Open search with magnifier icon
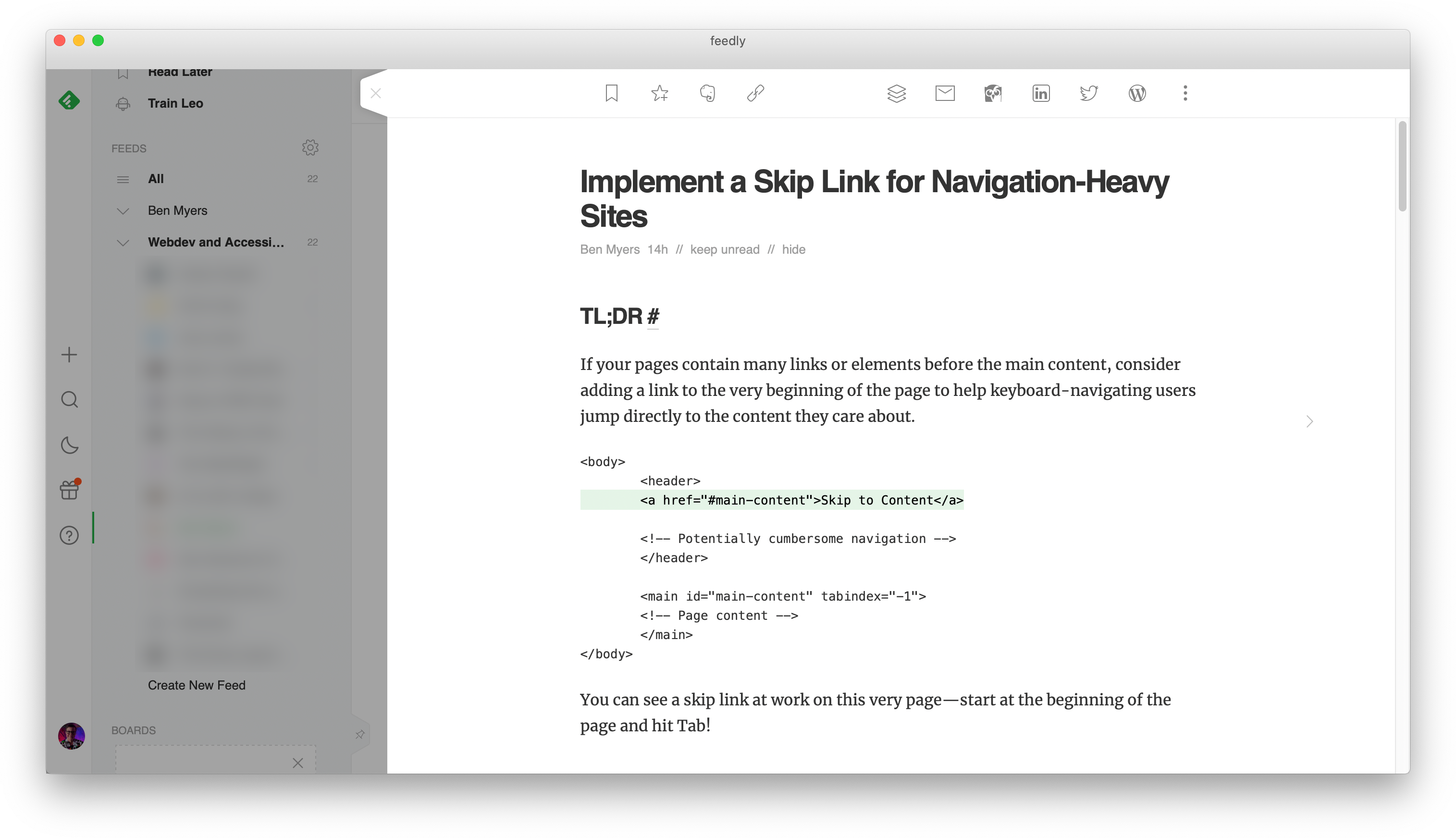1456x838 pixels. pyautogui.click(x=69, y=399)
